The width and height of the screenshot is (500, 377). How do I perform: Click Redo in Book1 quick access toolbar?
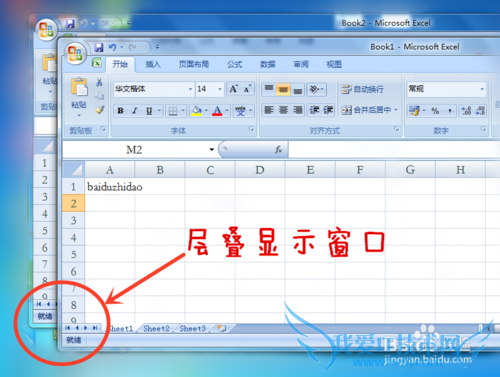tap(132, 48)
